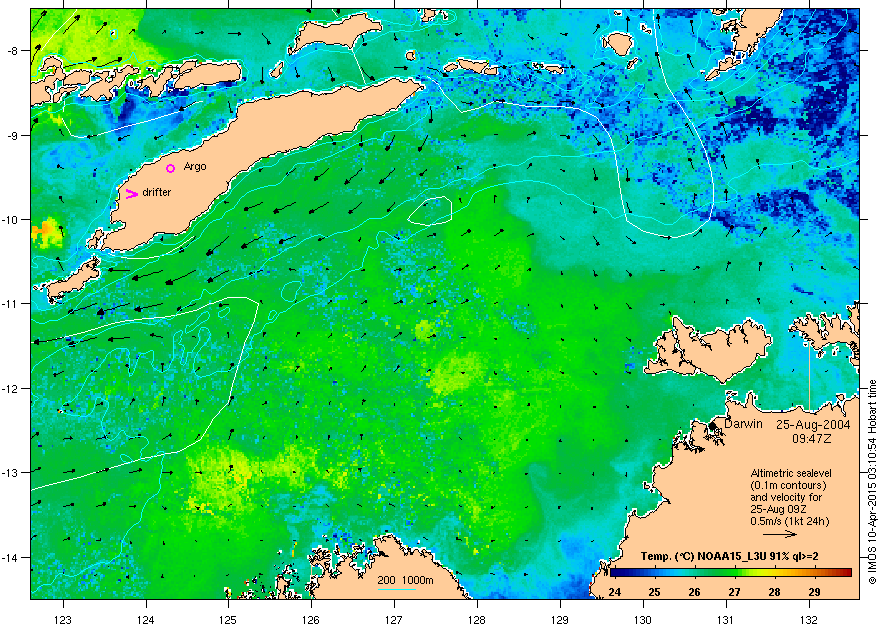The height and width of the screenshot is (630, 880).
Task: Click the magenta Argo float circle marker
Action: pyautogui.click(x=171, y=168)
